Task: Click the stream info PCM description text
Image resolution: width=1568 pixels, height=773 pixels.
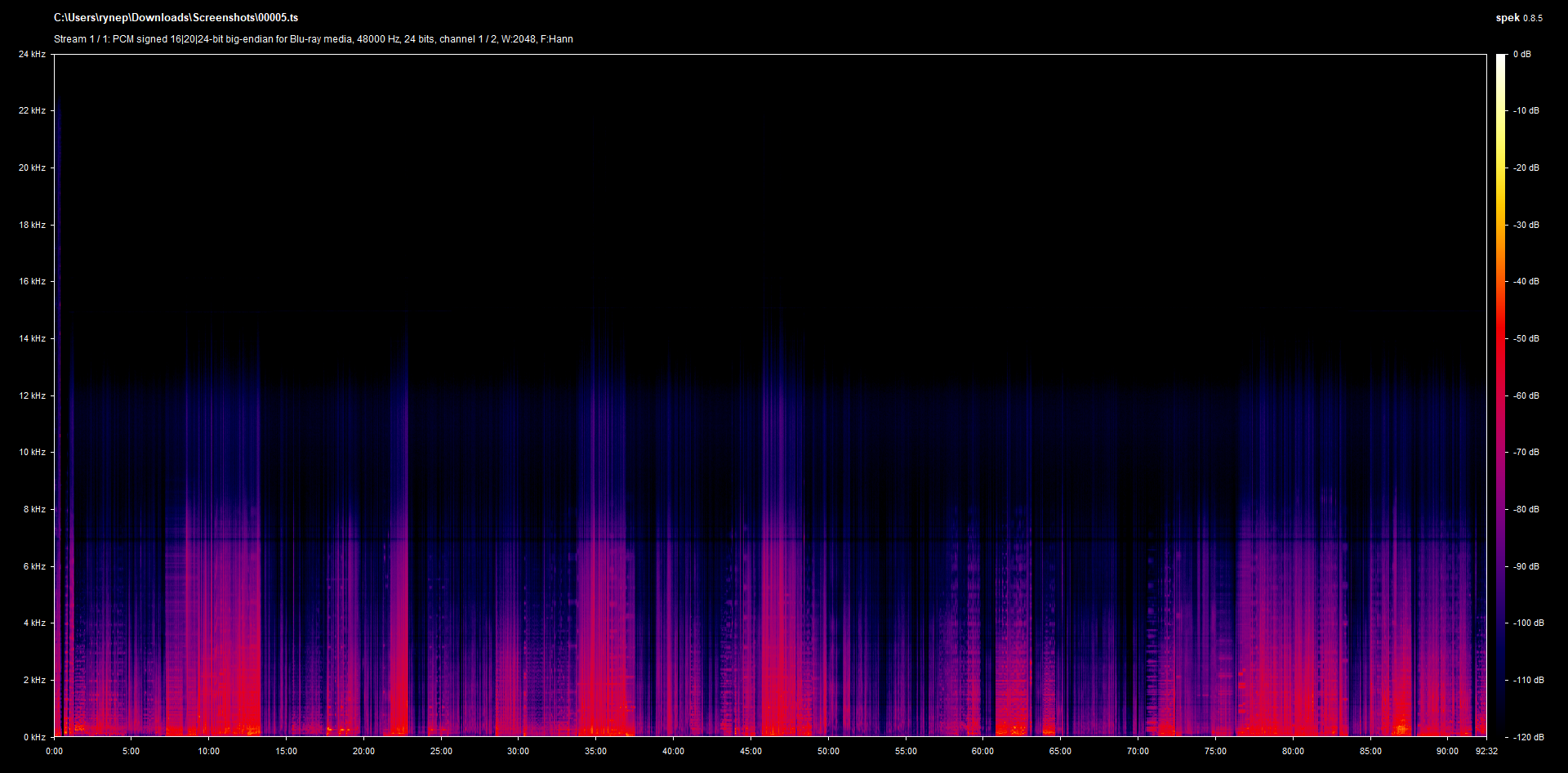Action: point(313,39)
